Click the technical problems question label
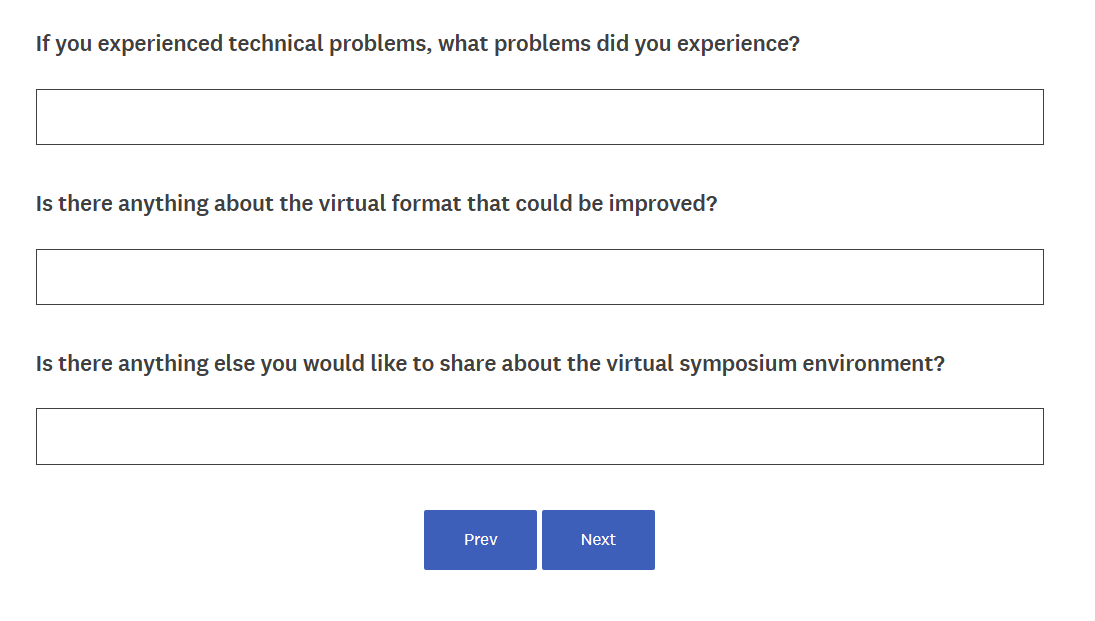Screen dimensions: 1095x621 [x=418, y=44]
